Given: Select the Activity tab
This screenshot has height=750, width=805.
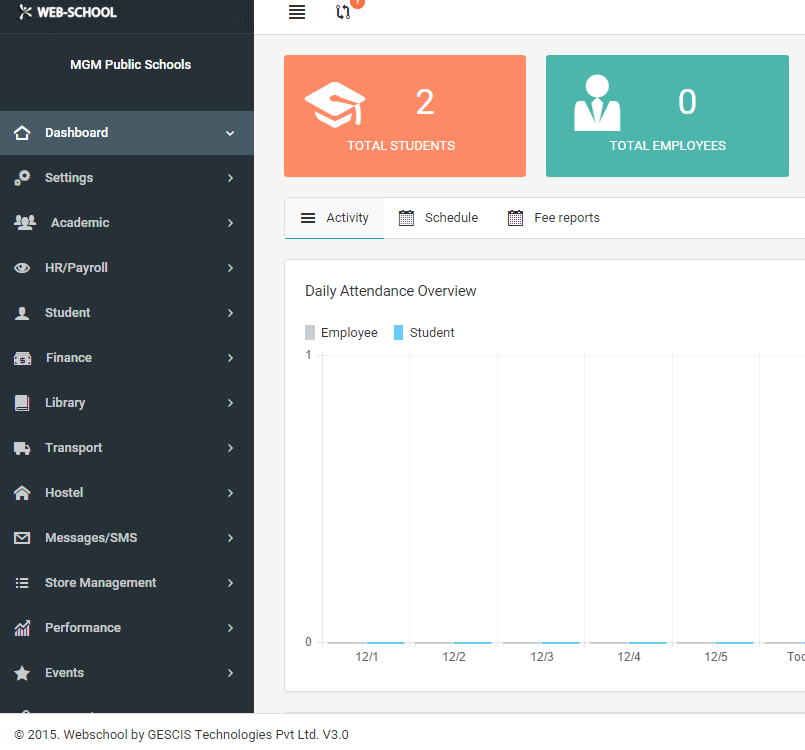Looking at the screenshot, I should tap(335, 218).
